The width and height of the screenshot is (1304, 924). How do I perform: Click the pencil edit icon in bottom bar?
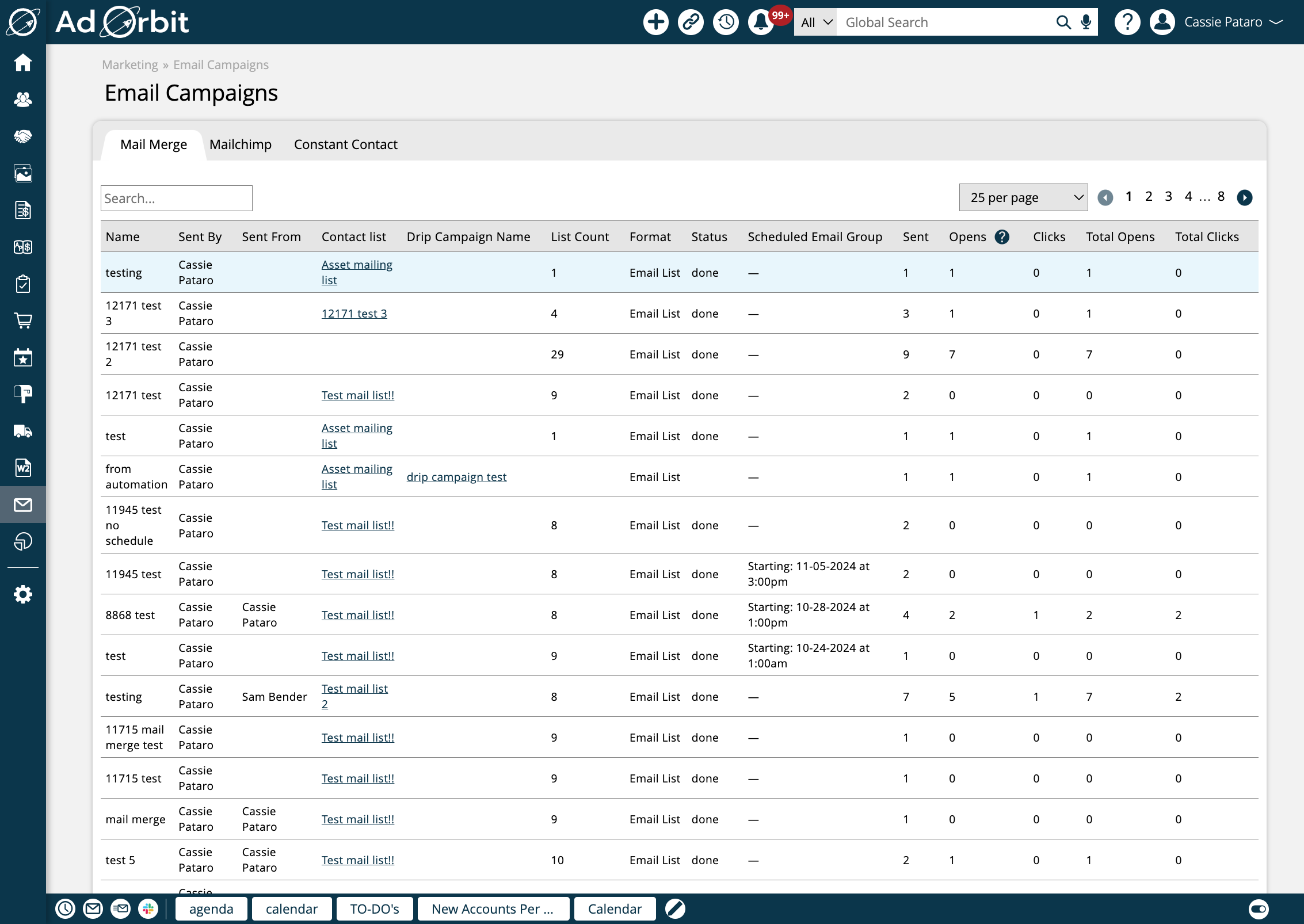coord(675,908)
